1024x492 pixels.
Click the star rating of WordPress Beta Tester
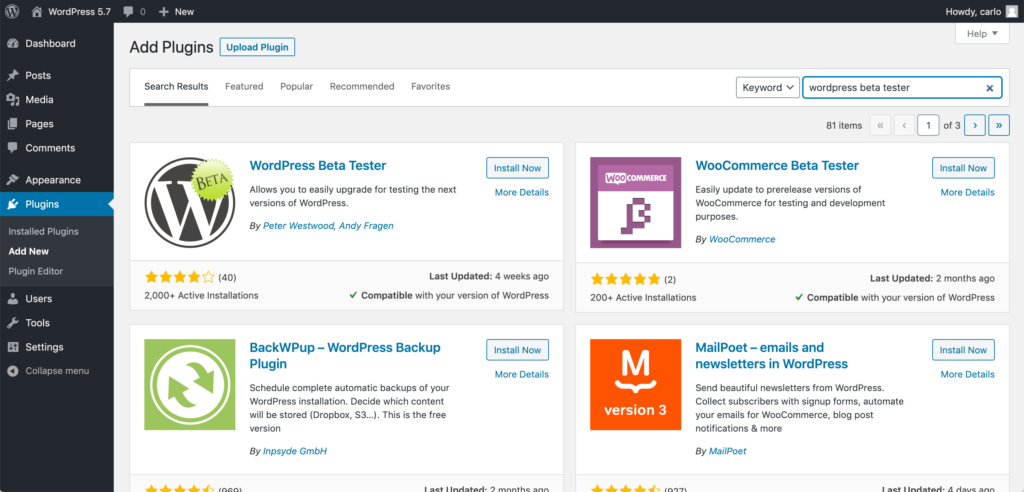pos(180,276)
